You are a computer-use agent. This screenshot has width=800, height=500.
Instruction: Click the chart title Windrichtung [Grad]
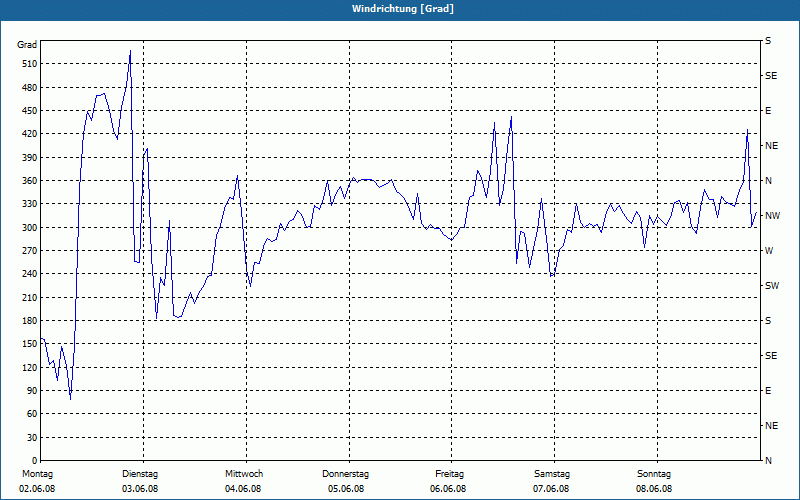403,9
